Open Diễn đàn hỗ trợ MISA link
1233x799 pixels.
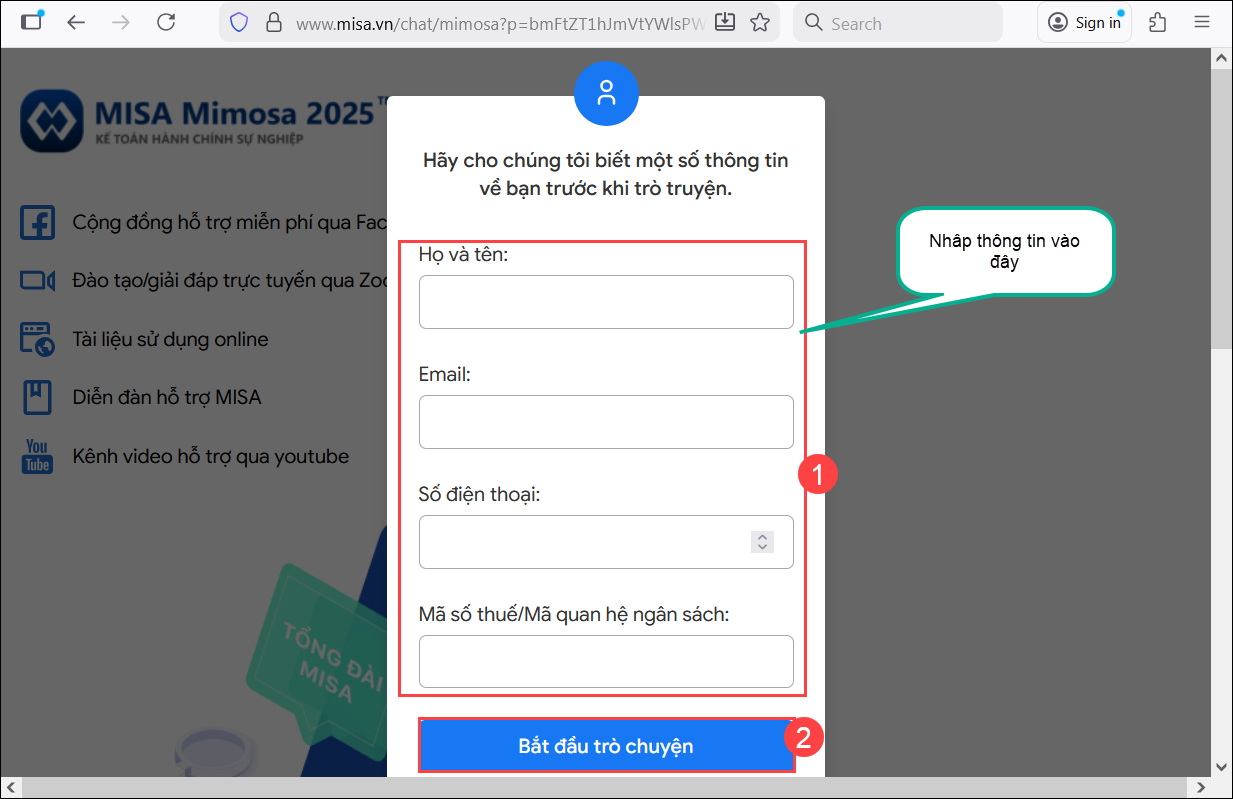166,397
